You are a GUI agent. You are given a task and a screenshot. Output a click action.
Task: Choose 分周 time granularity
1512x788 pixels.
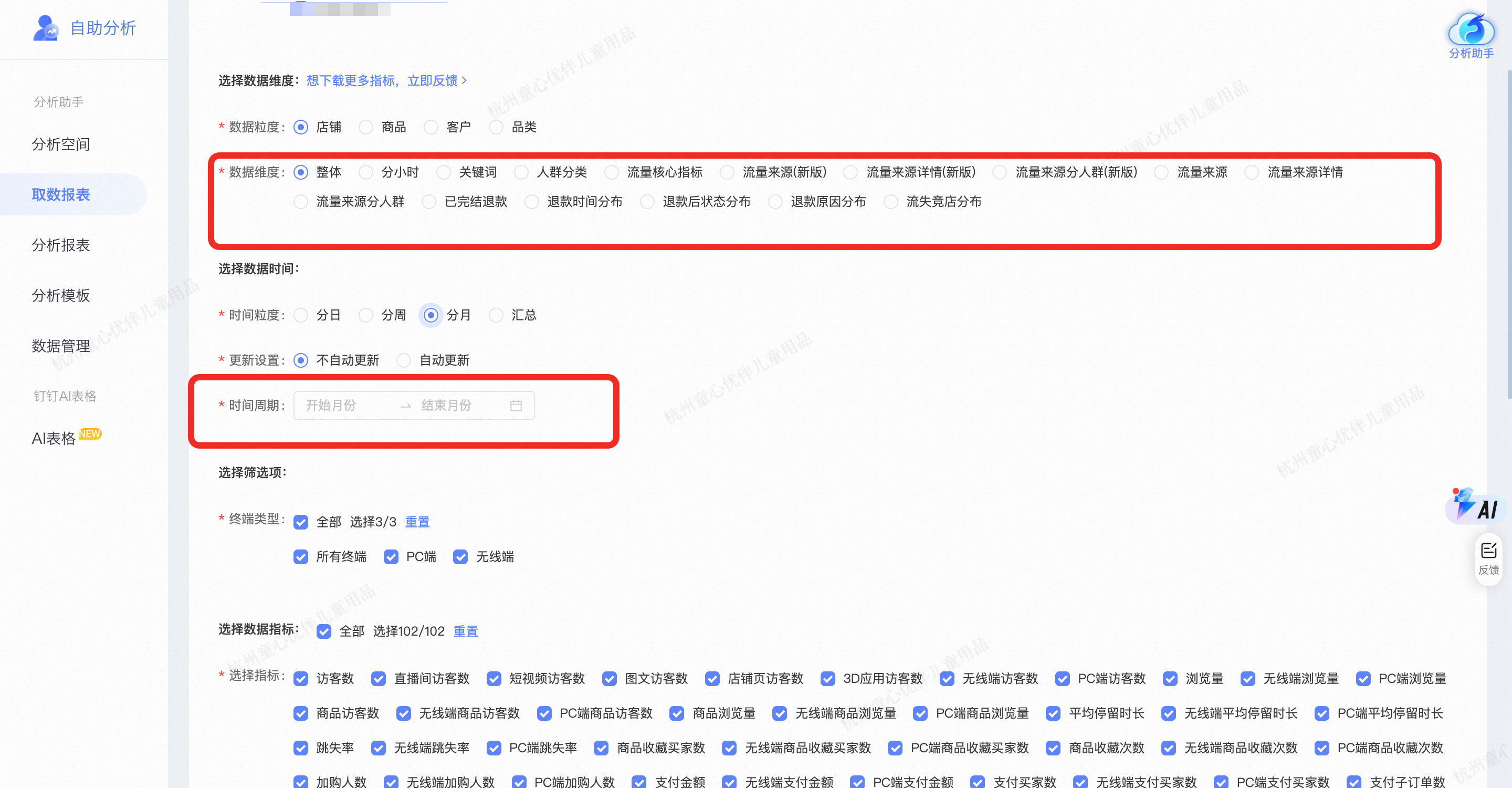366,315
